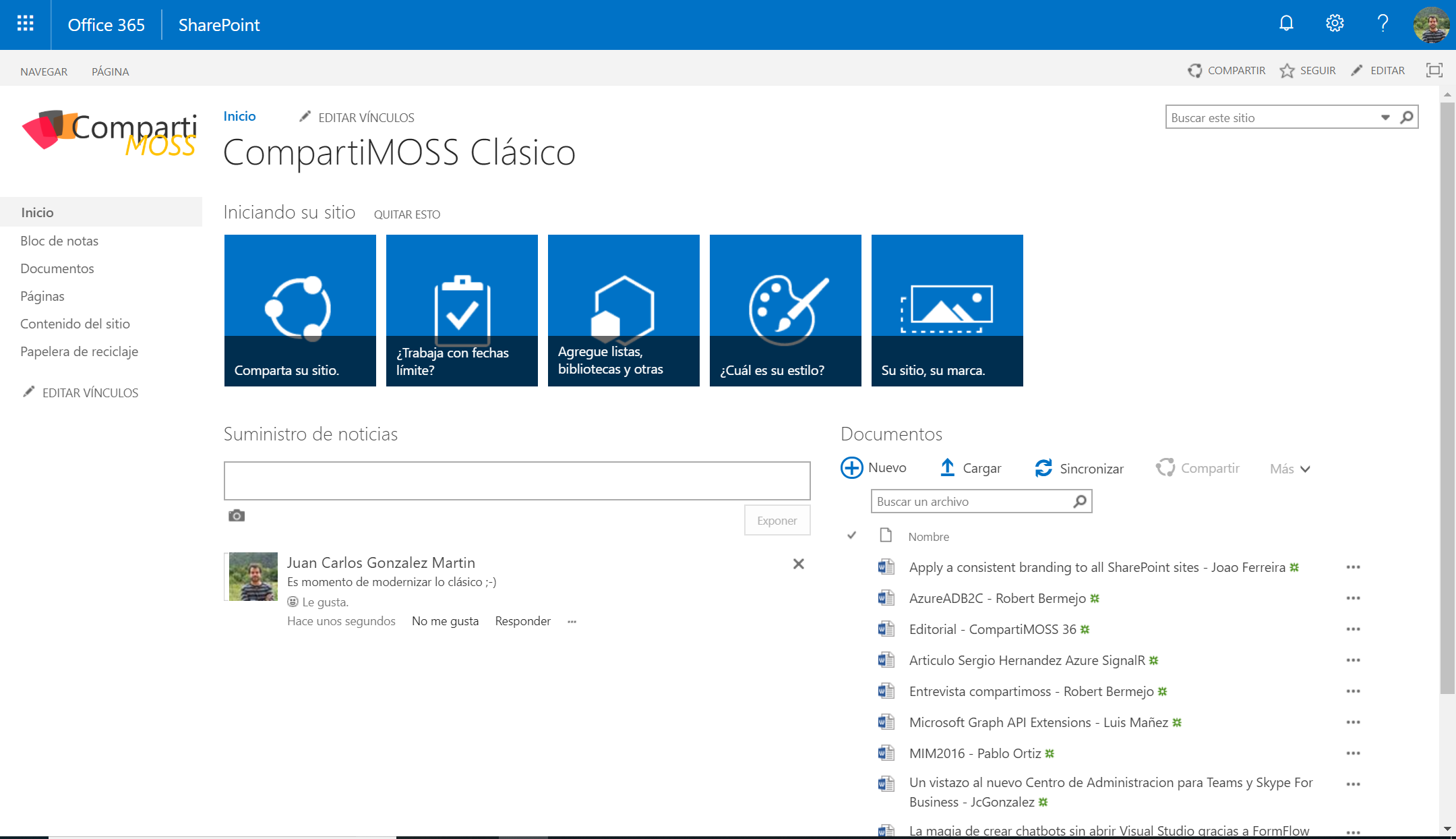Open the help menu question mark
Screen dimensions: 1456x839
point(1383,24)
